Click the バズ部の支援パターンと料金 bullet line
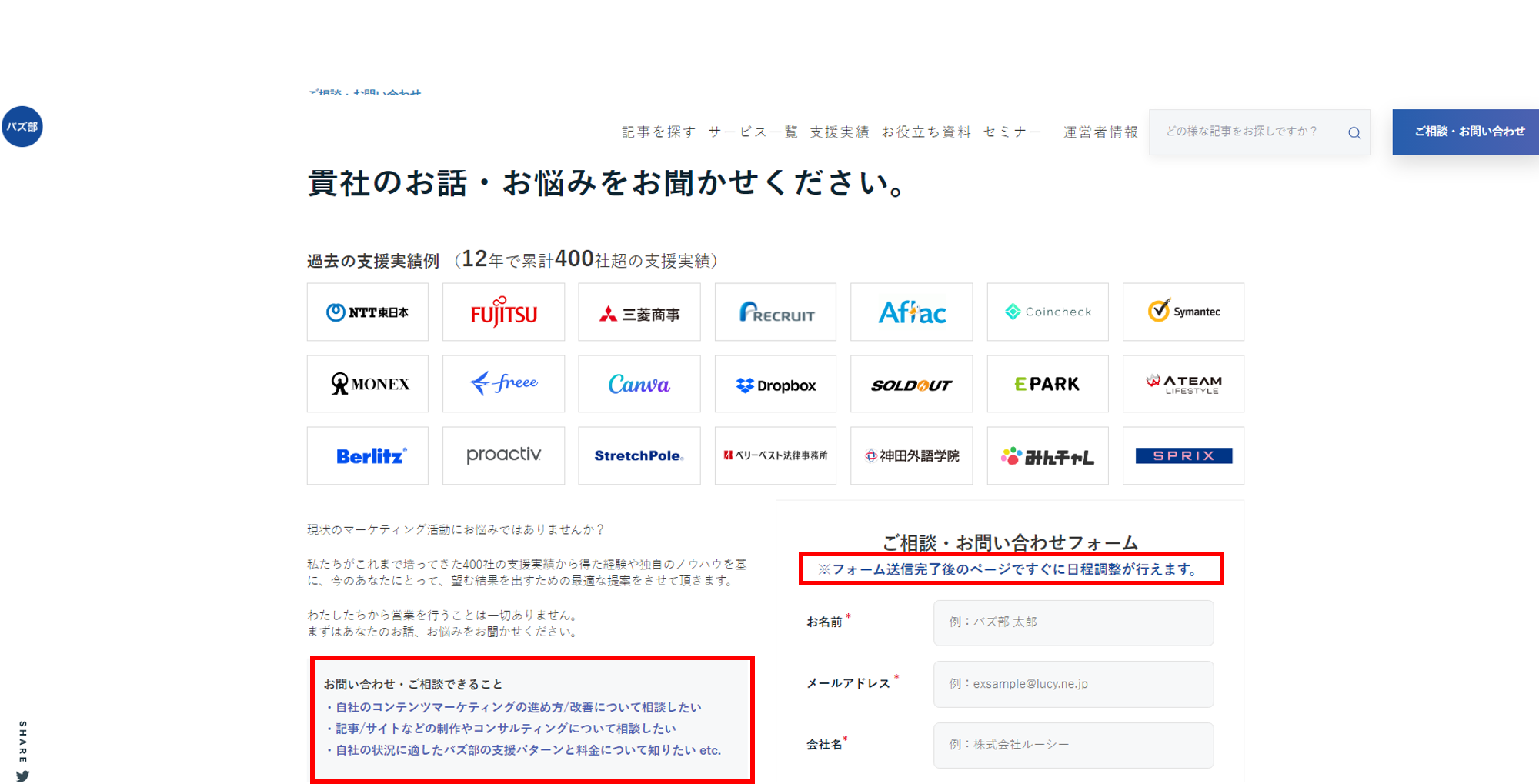 [522, 750]
